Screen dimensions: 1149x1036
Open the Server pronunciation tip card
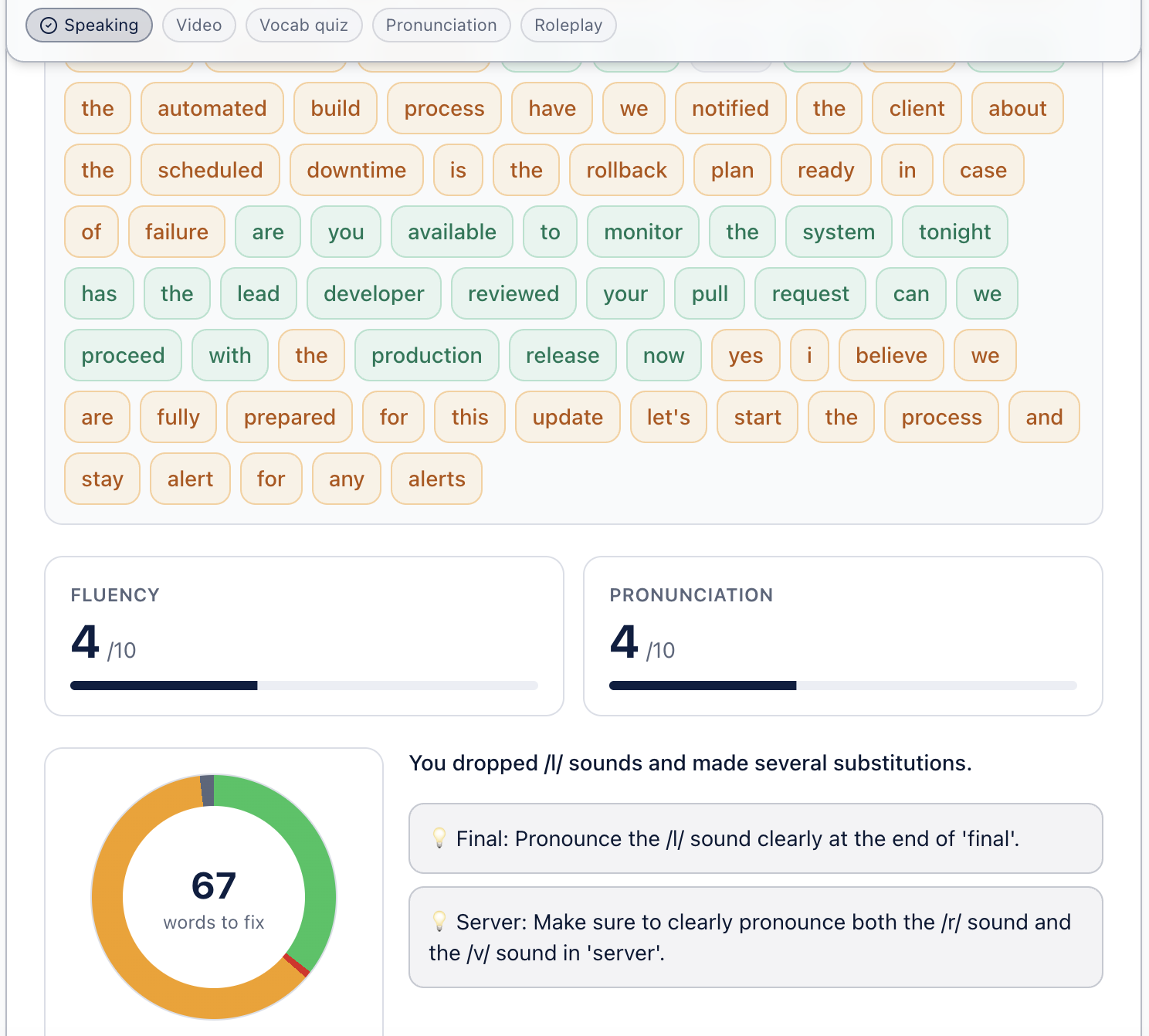point(755,937)
